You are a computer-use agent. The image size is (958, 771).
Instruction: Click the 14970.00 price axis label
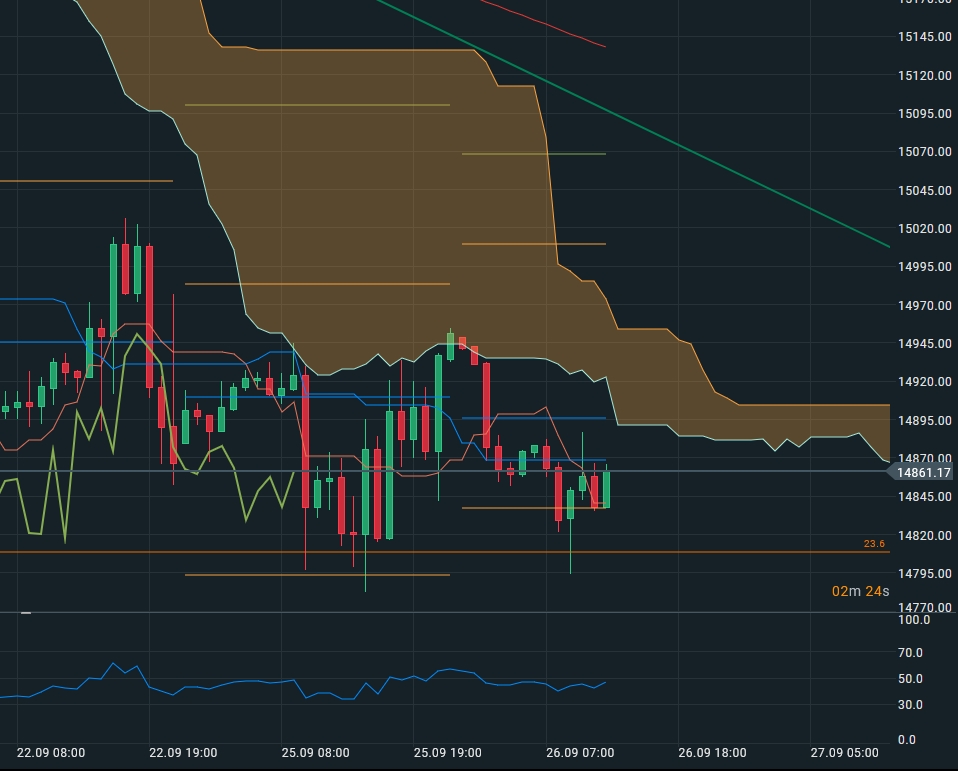[x=924, y=305]
